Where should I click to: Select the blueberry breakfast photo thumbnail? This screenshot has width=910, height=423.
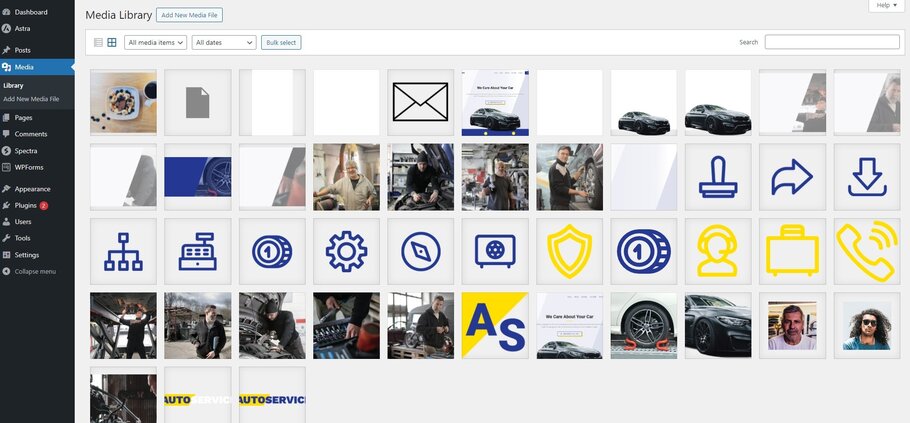(x=123, y=102)
